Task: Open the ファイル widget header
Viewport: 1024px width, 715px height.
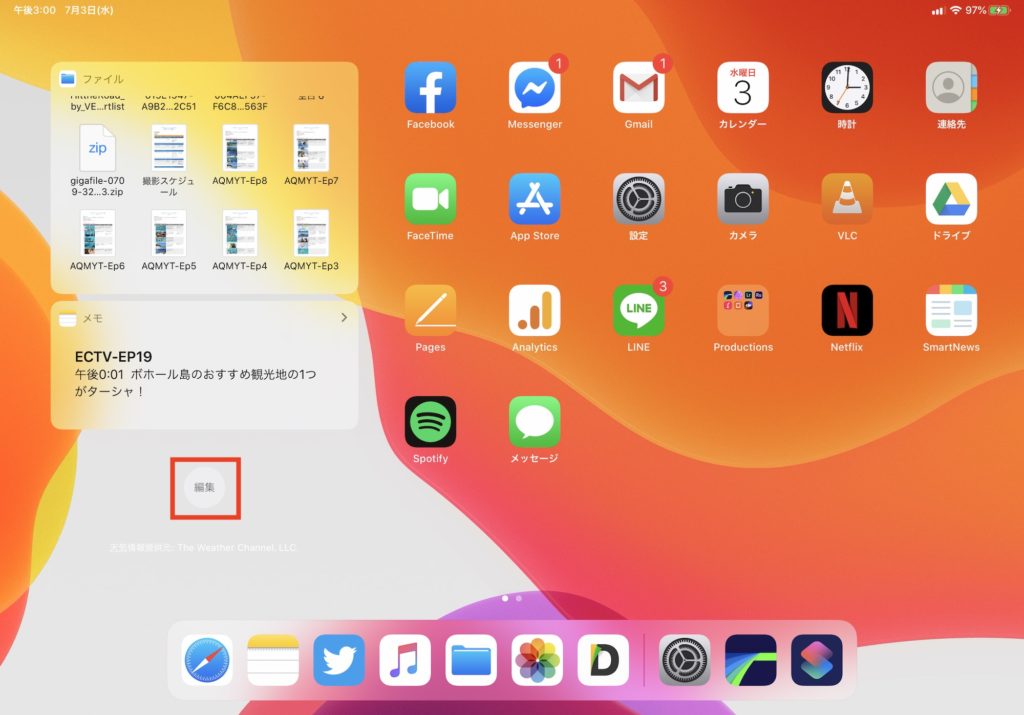Action: click(x=204, y=78)
